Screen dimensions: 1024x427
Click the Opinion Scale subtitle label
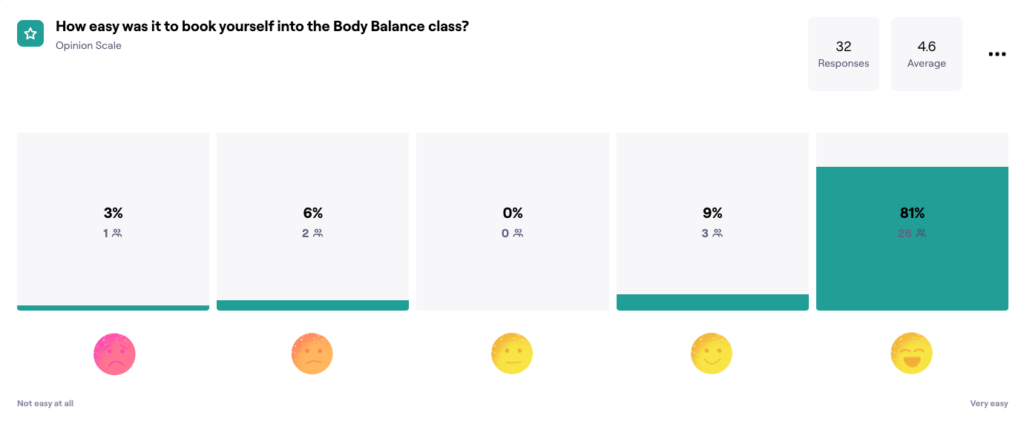pos(88,46)
